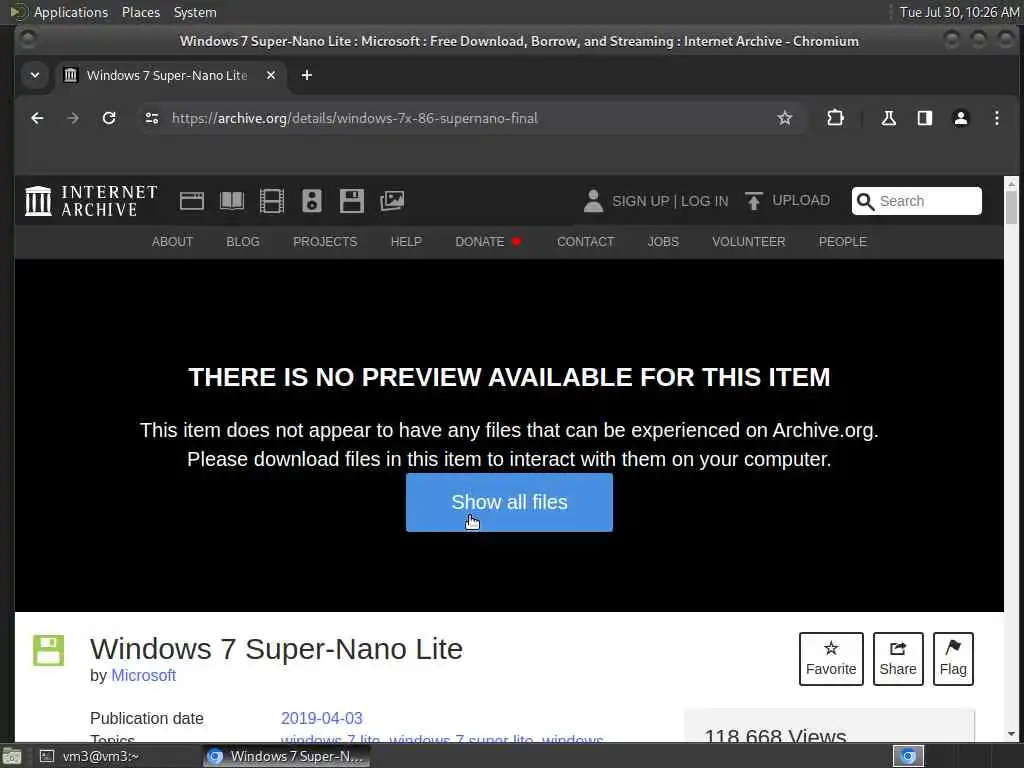Click the Favorite button
Image resolution: width=1024 pixels, height=768 pixels.
pos(831,659)
